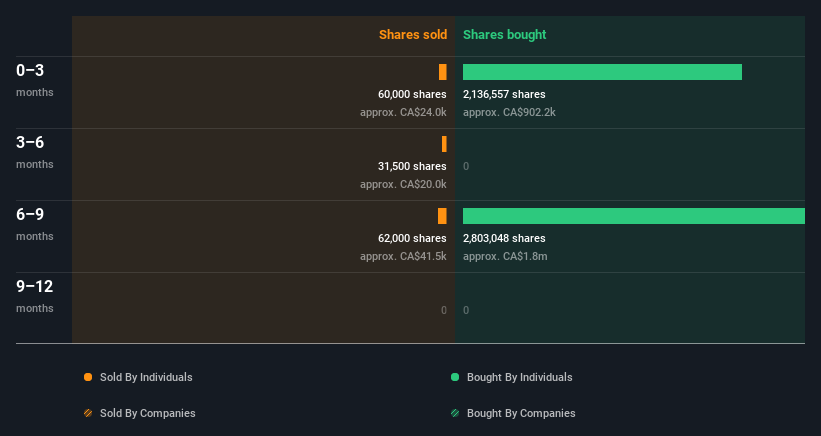Screen dimensions: 821x436
Task: Click the striped Bought By Companies legend icon
Action: [x=455, y=413]
